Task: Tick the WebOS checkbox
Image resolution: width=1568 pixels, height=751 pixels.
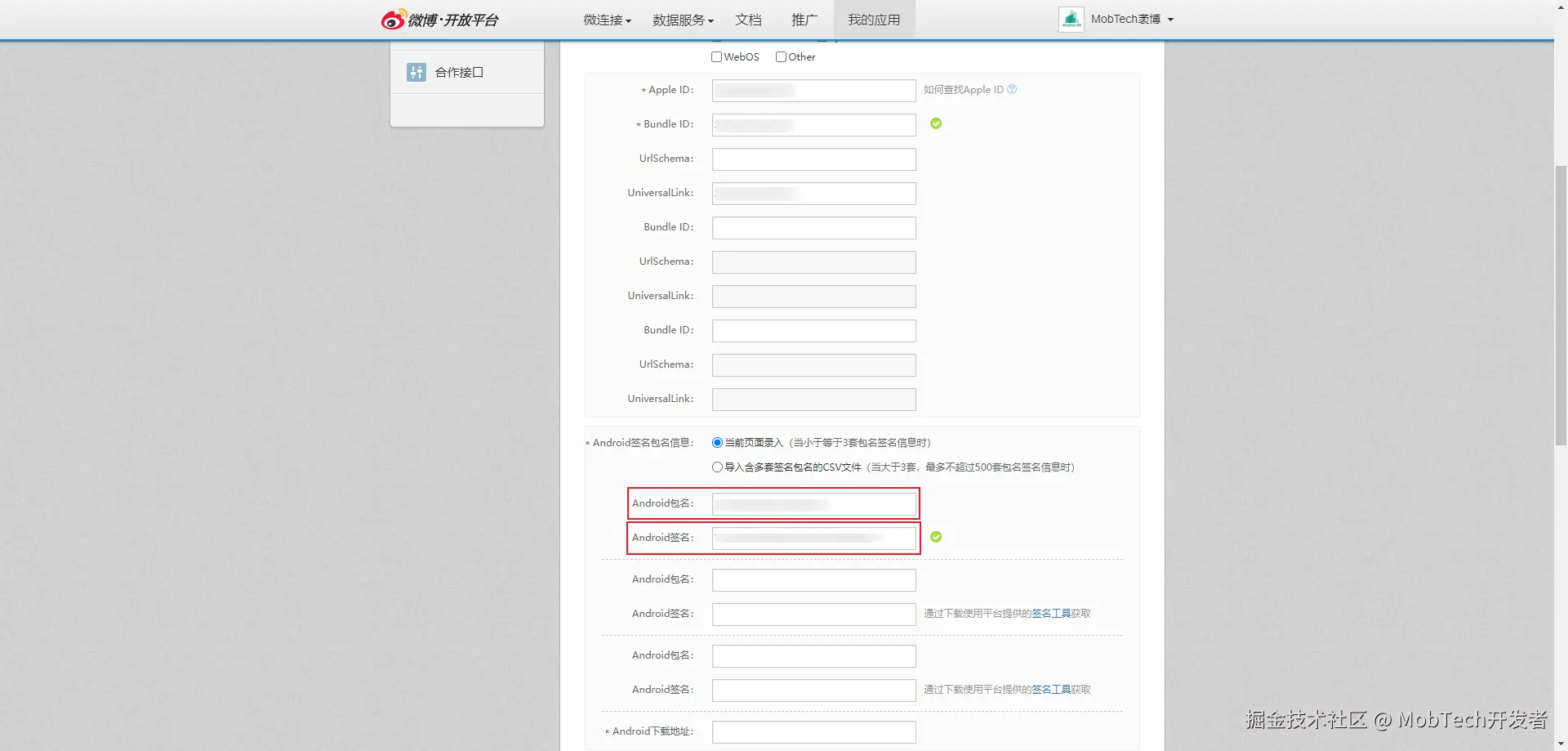Action: coord(716,56)
